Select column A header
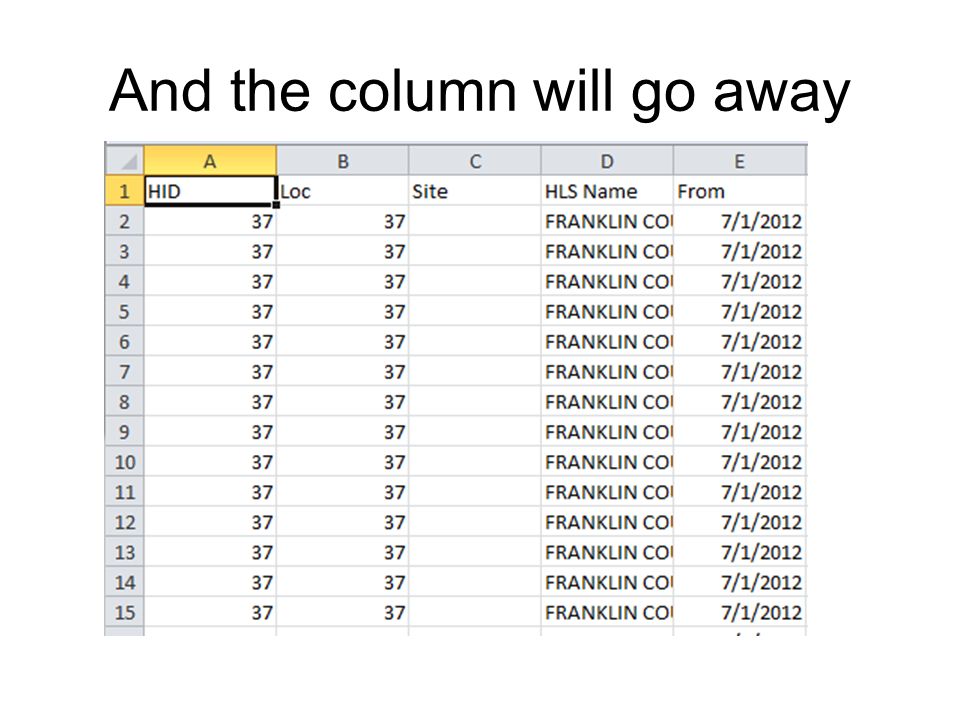Screen dimensions: 960x720 [x=210, y=161]
